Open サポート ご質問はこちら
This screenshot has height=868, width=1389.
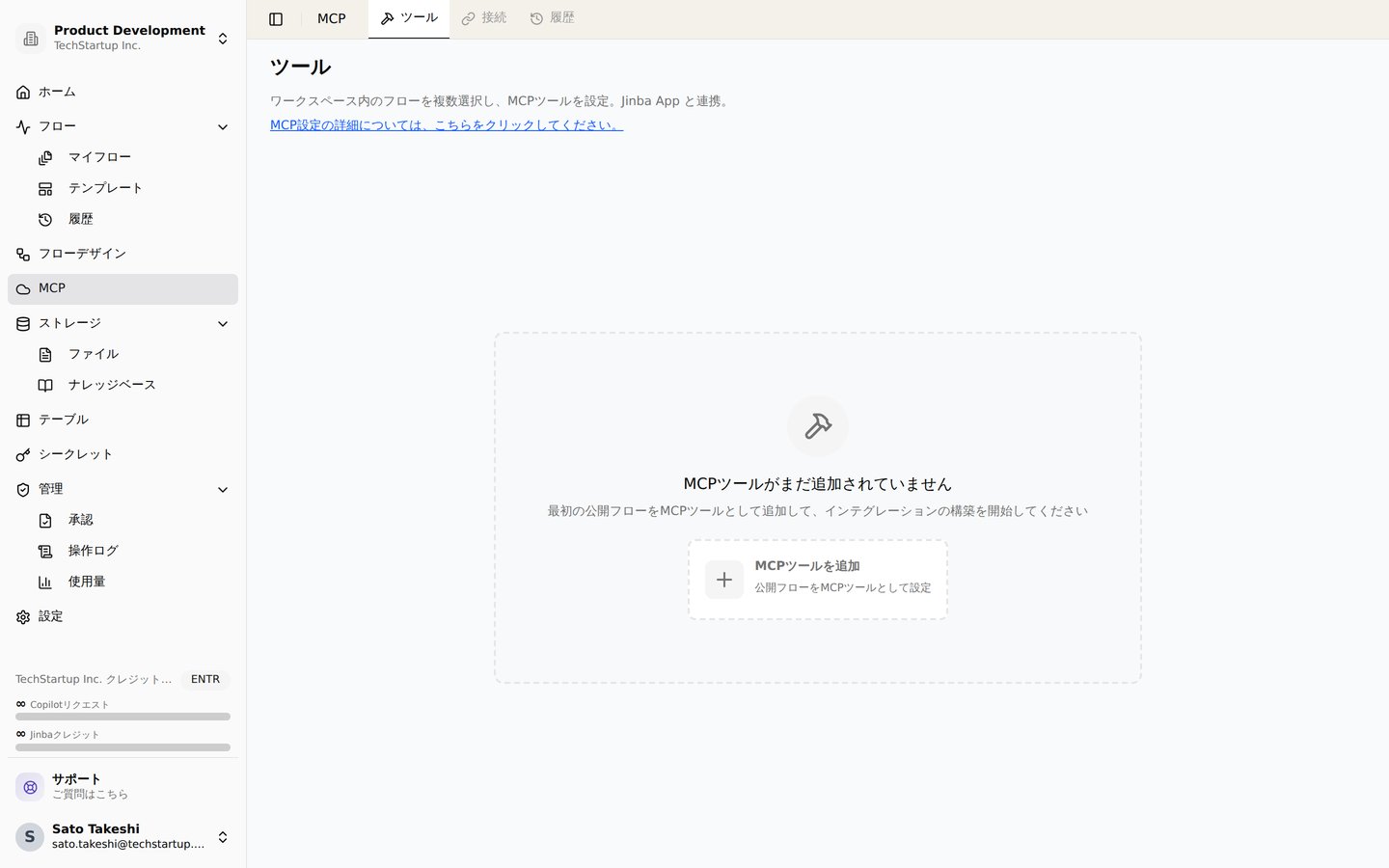click(123, 787)
